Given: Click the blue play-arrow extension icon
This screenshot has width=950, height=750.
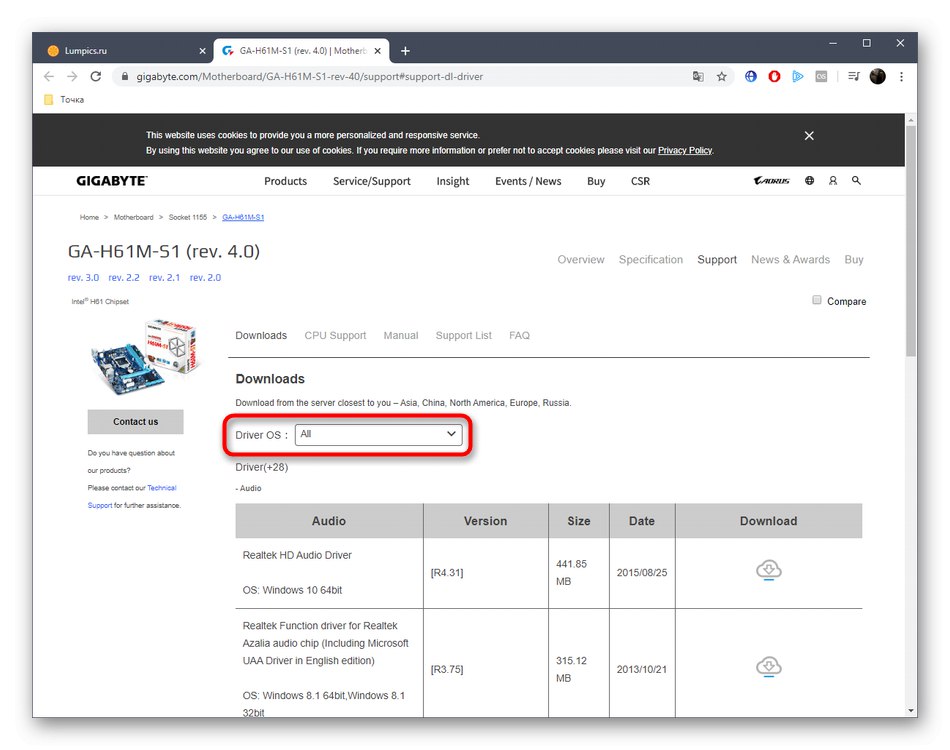Looking at the screenshot, I should [798, 76].
